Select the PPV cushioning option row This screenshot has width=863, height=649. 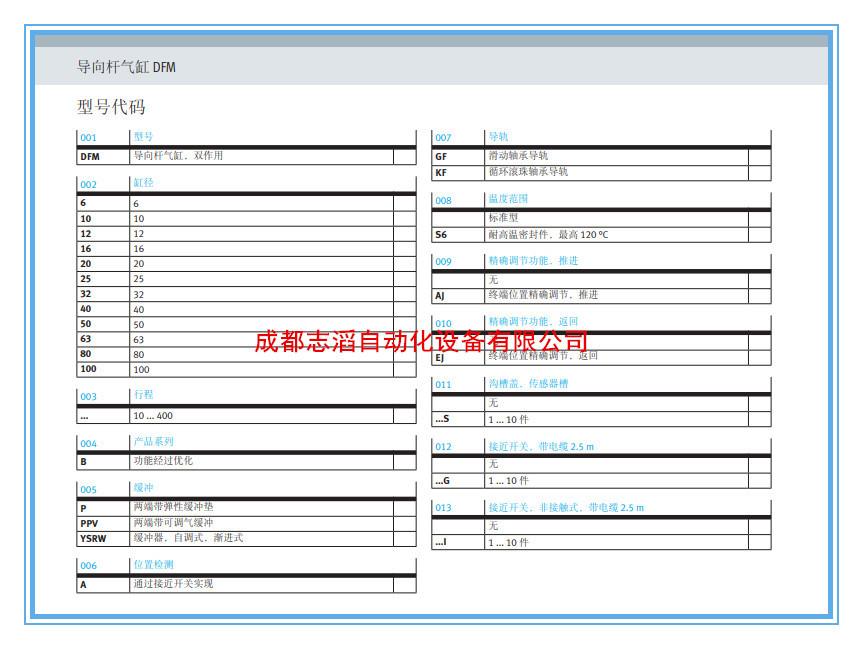(246, 523)
